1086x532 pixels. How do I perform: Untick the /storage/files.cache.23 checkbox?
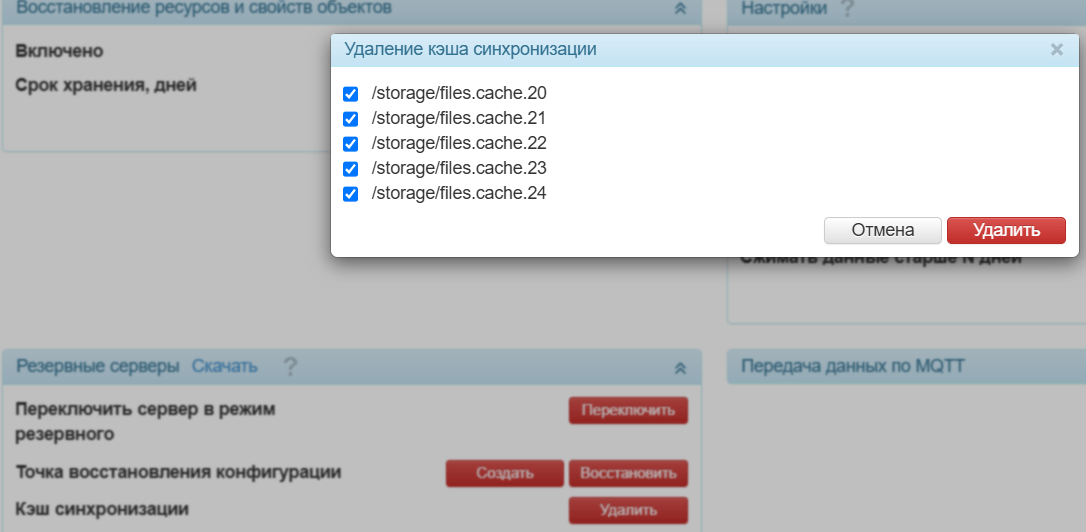point(350,169)
